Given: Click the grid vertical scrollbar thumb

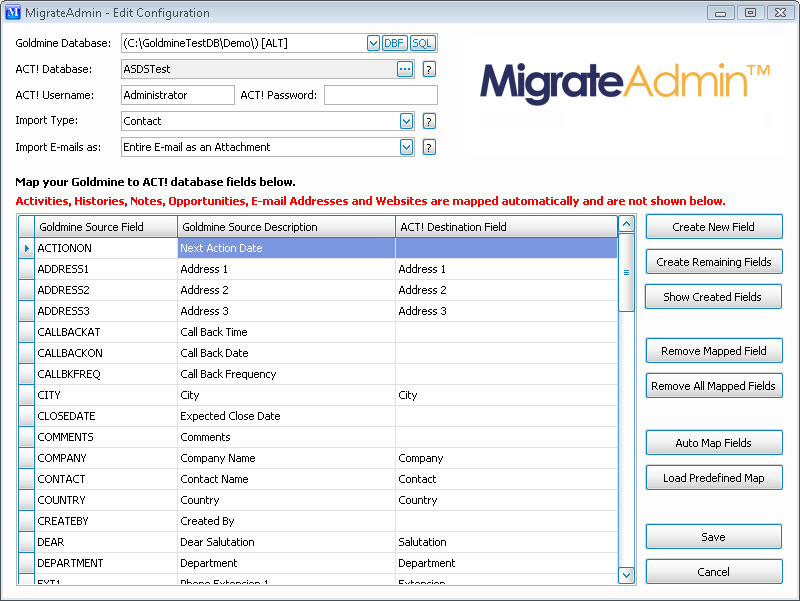Looking at the screenshot, I should (626, 272).
